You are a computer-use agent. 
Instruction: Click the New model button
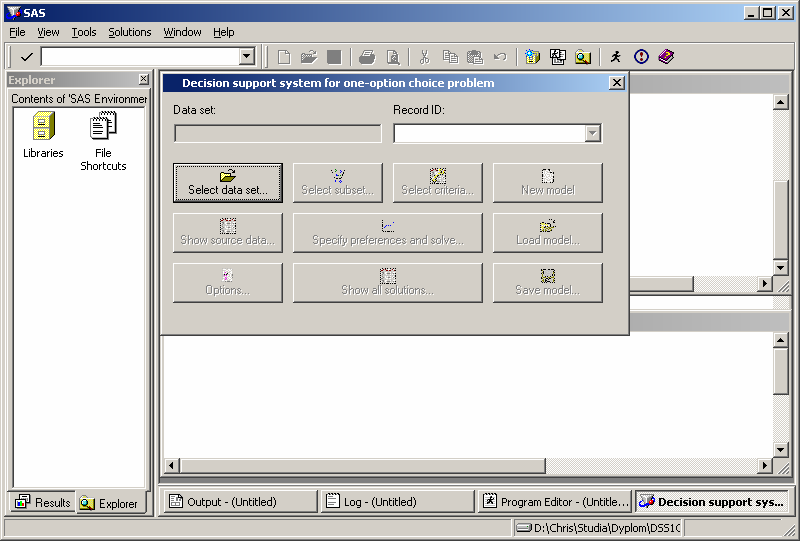tap(548, 183)
